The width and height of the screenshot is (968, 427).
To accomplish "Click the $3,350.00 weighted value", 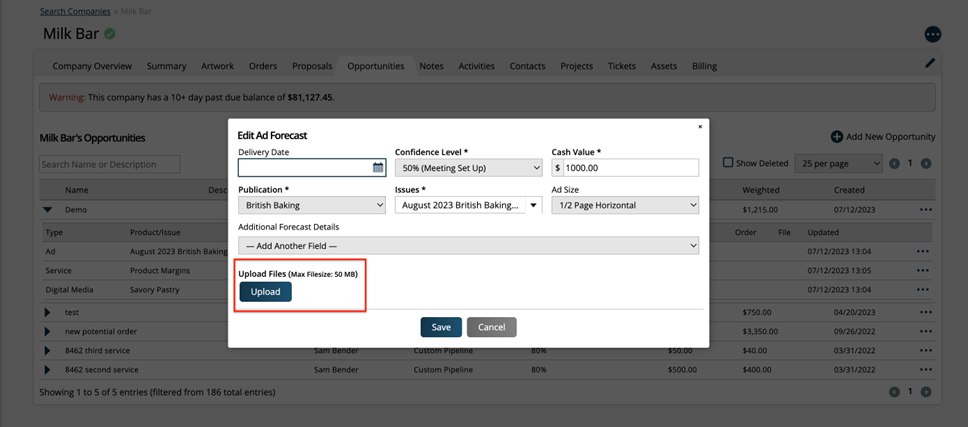I will pos(760,331).
